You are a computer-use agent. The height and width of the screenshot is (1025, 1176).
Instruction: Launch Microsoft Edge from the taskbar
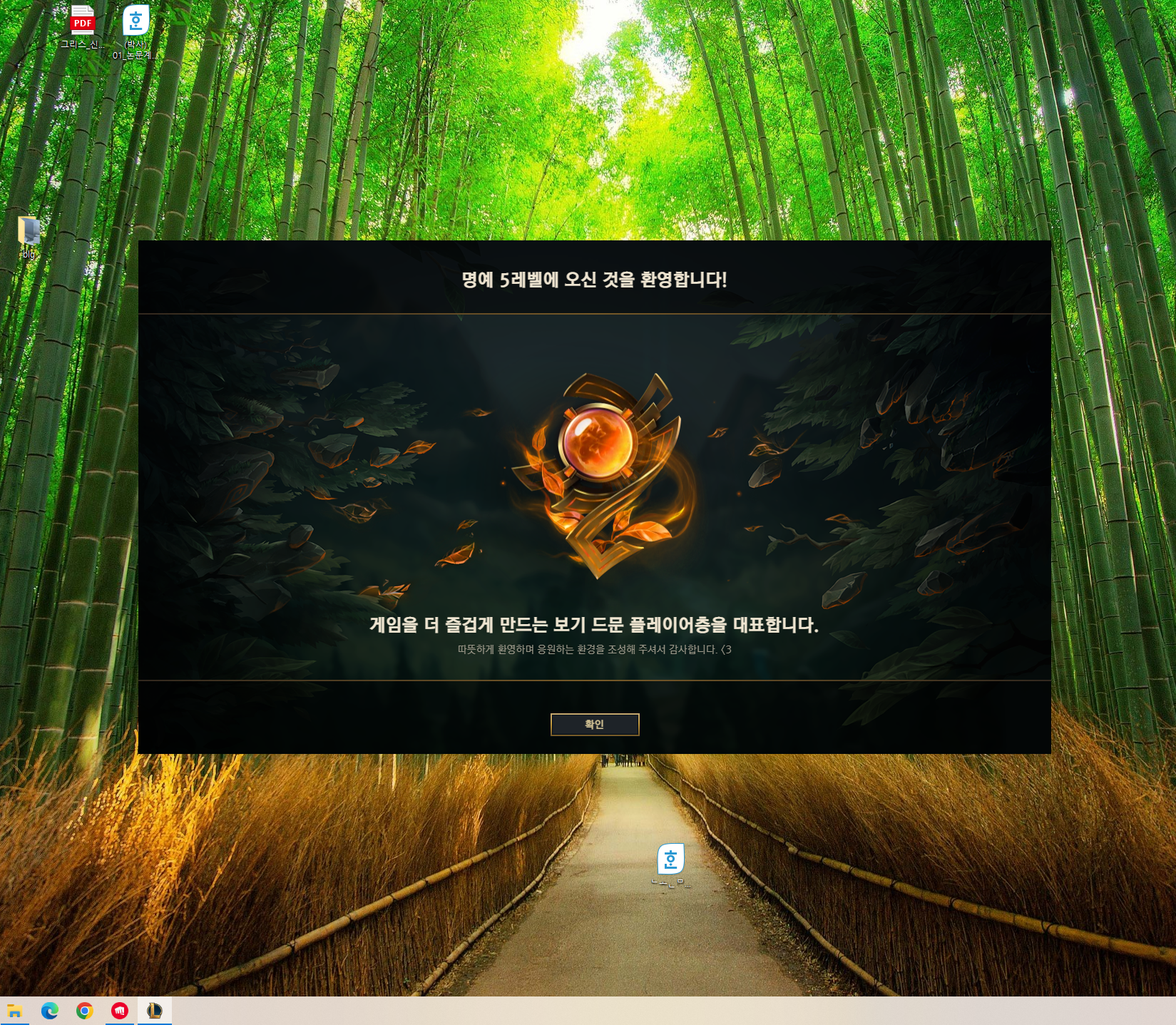50,1011
